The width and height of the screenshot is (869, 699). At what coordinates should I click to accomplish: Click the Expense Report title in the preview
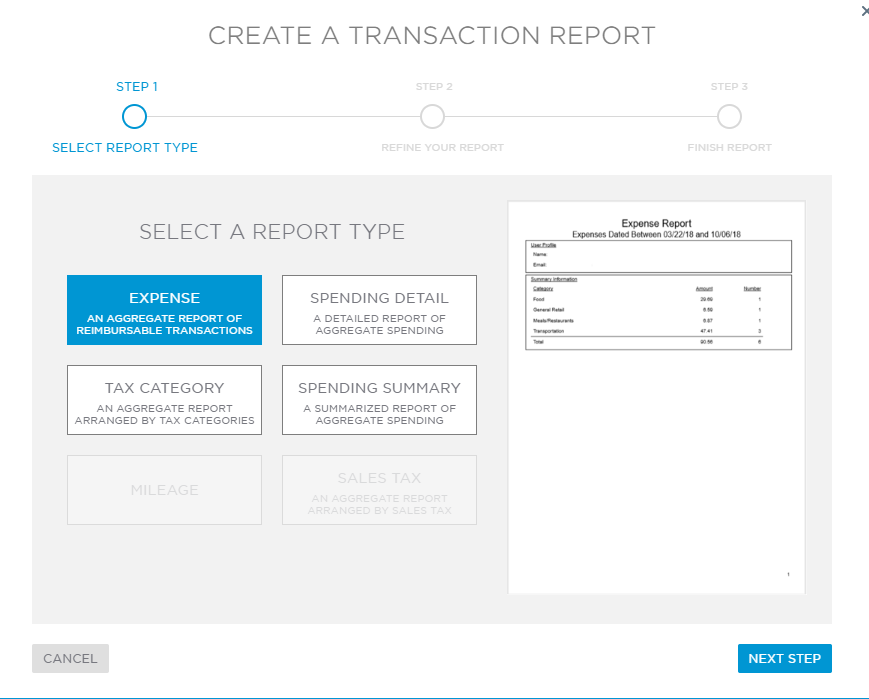point(656,222)
